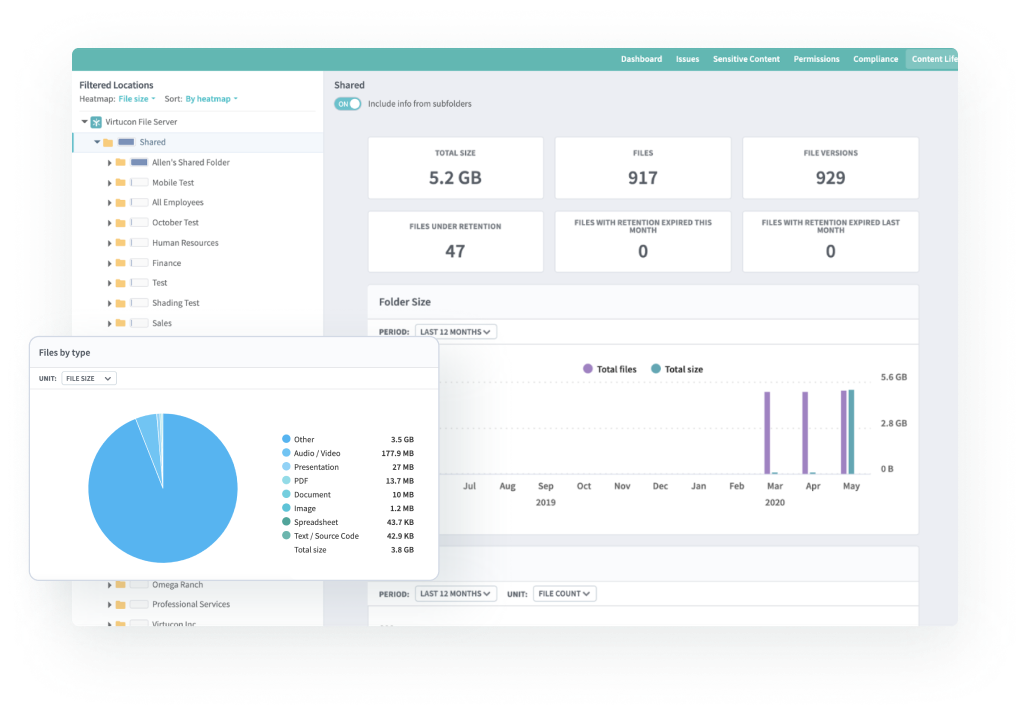Click the Professional Services folder icon

click(120, 605)
